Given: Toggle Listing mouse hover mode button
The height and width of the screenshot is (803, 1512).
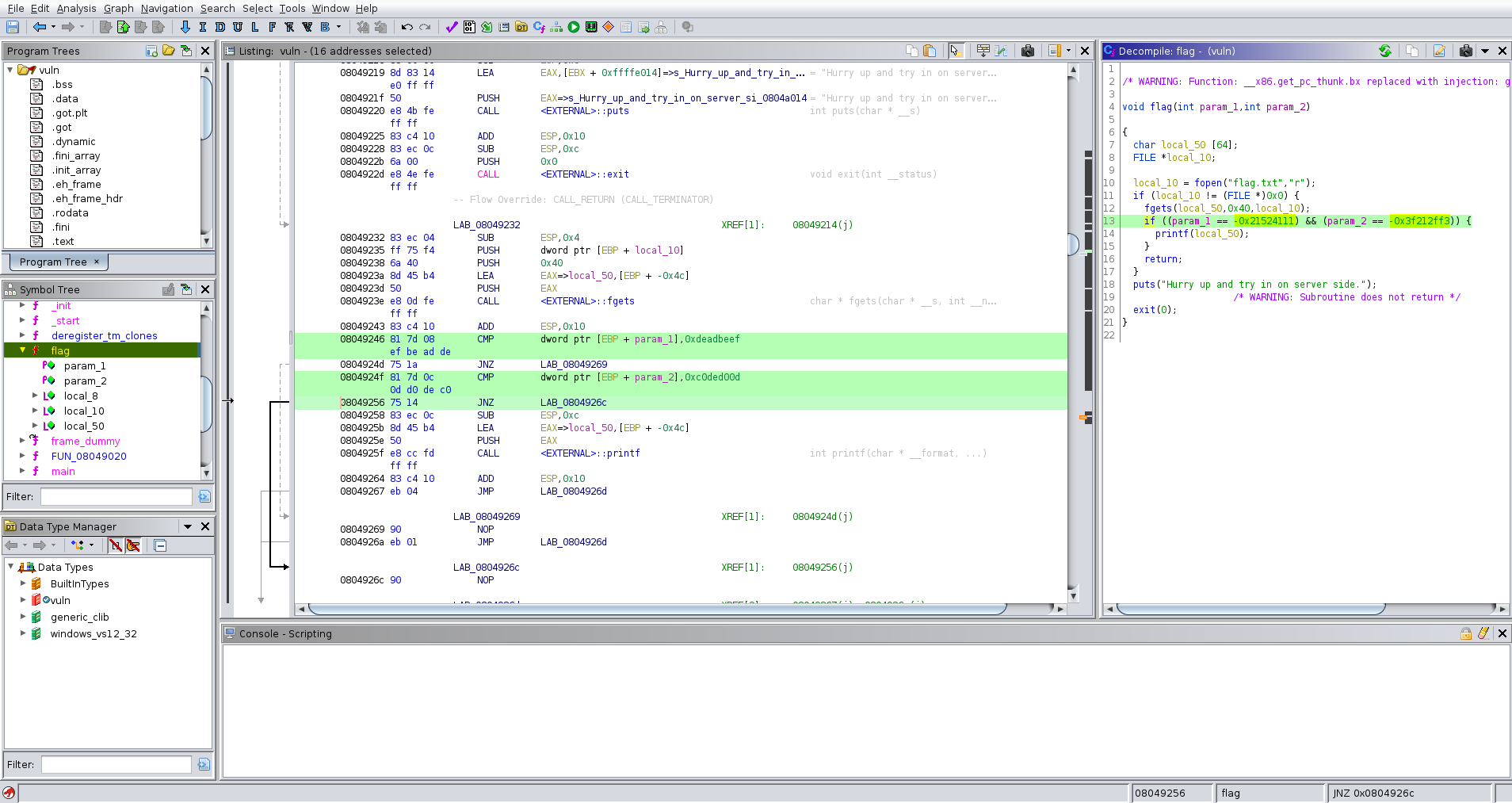Looking at the screenshot, I should tap(955, 51).
